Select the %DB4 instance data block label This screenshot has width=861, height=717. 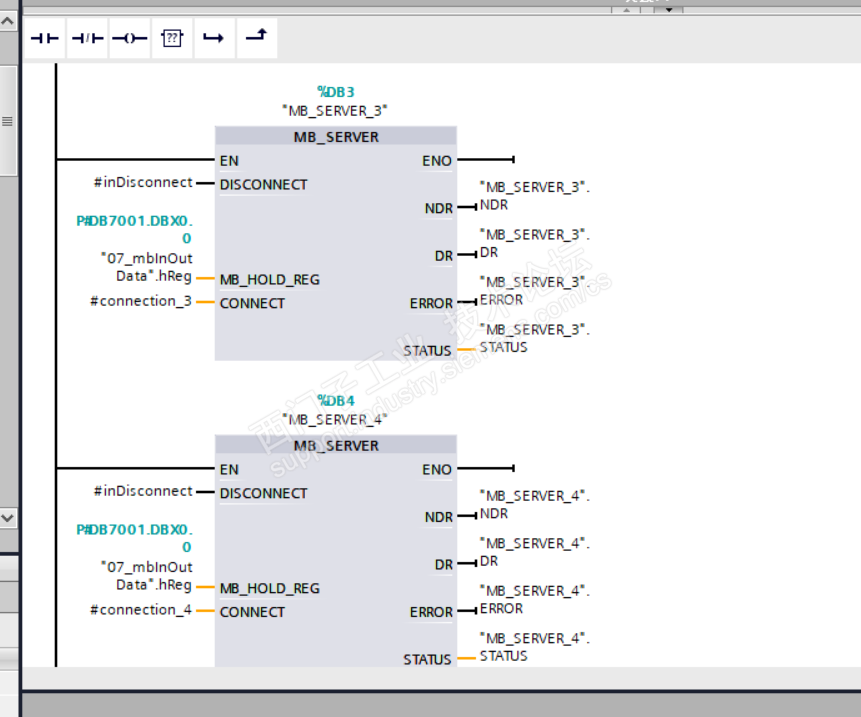[336, 401]
